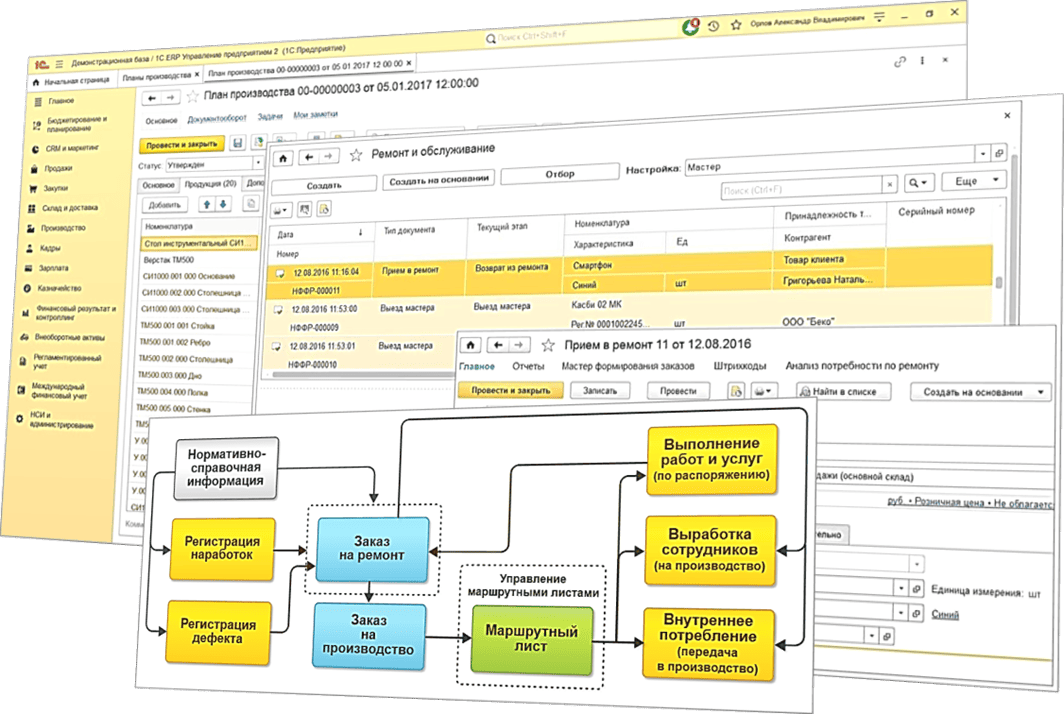Move row up with the blue up arrow
The image size is (1064, 714).
click(207, 204)
